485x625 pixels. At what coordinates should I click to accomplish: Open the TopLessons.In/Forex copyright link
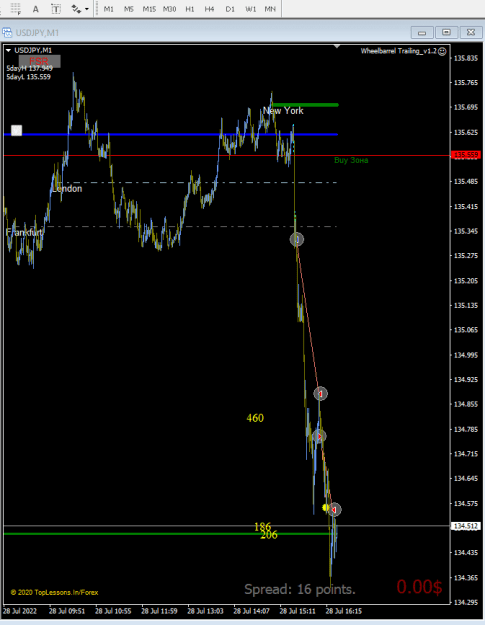[55, 592]
